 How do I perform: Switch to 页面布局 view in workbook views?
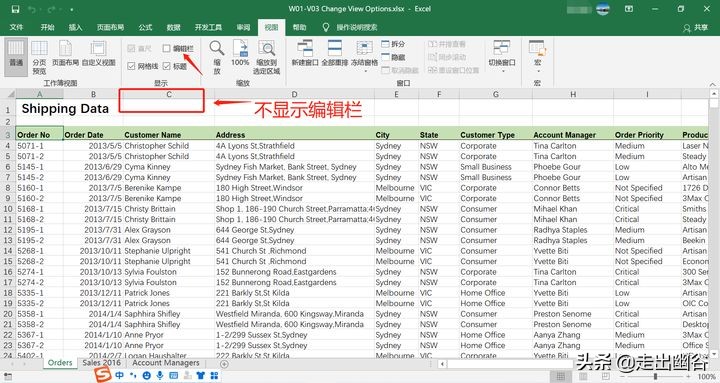65,53
